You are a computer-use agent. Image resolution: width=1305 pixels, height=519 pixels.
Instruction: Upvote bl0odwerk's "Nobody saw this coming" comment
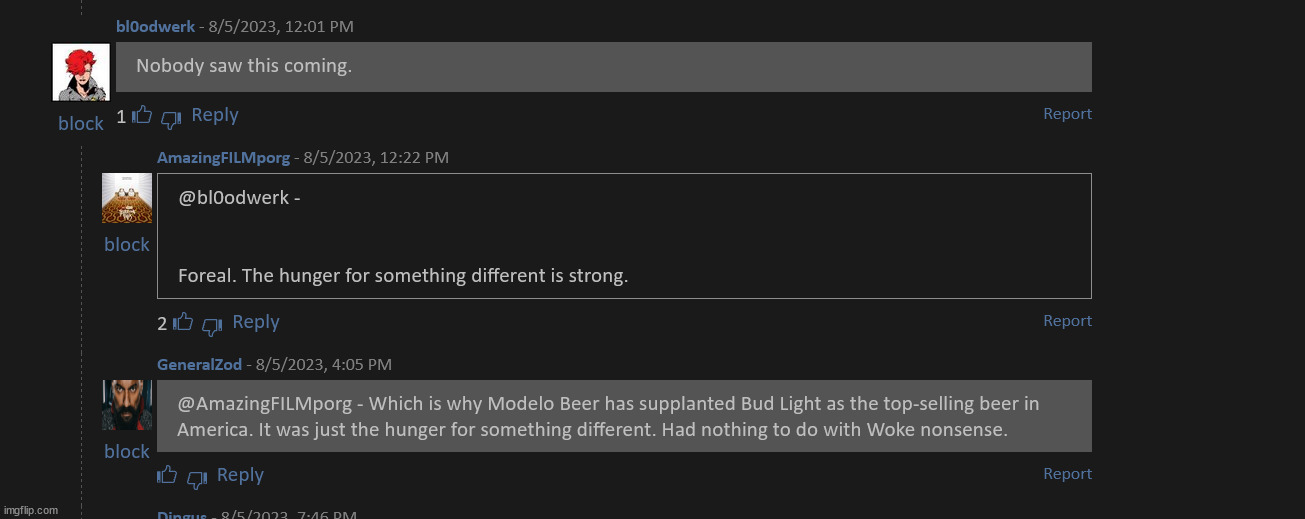(142, 115)
